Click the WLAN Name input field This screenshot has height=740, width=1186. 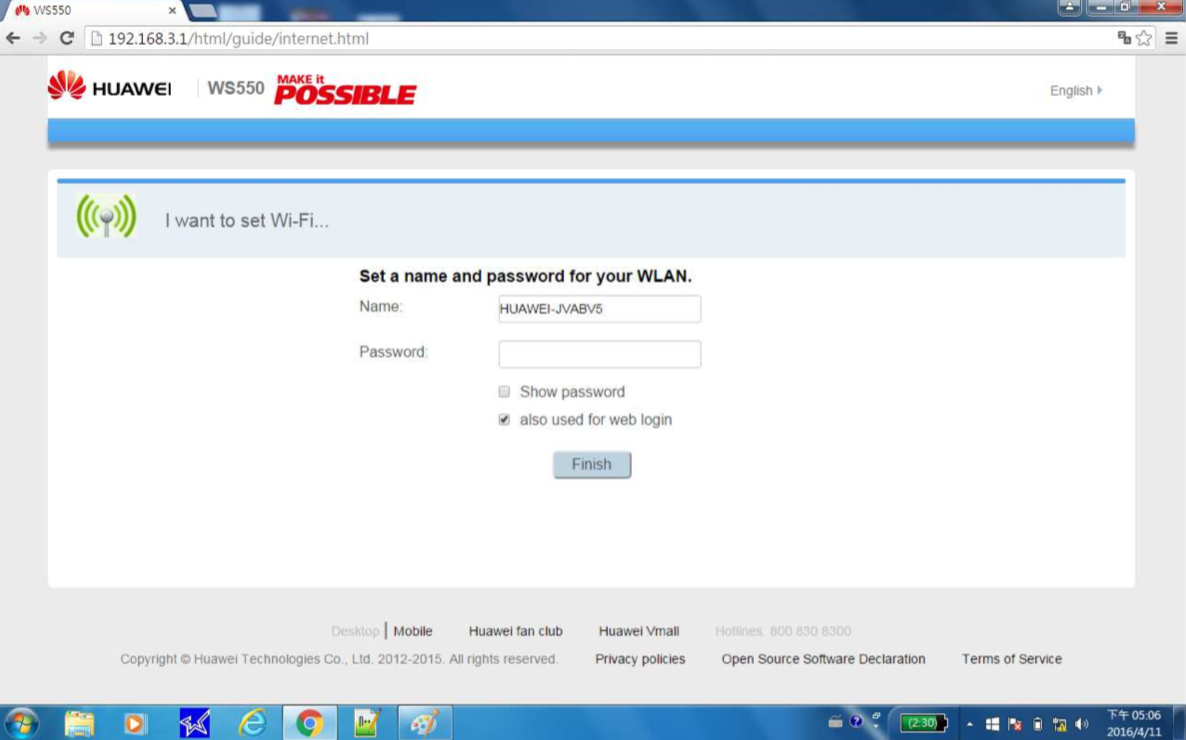pos(600,309)
